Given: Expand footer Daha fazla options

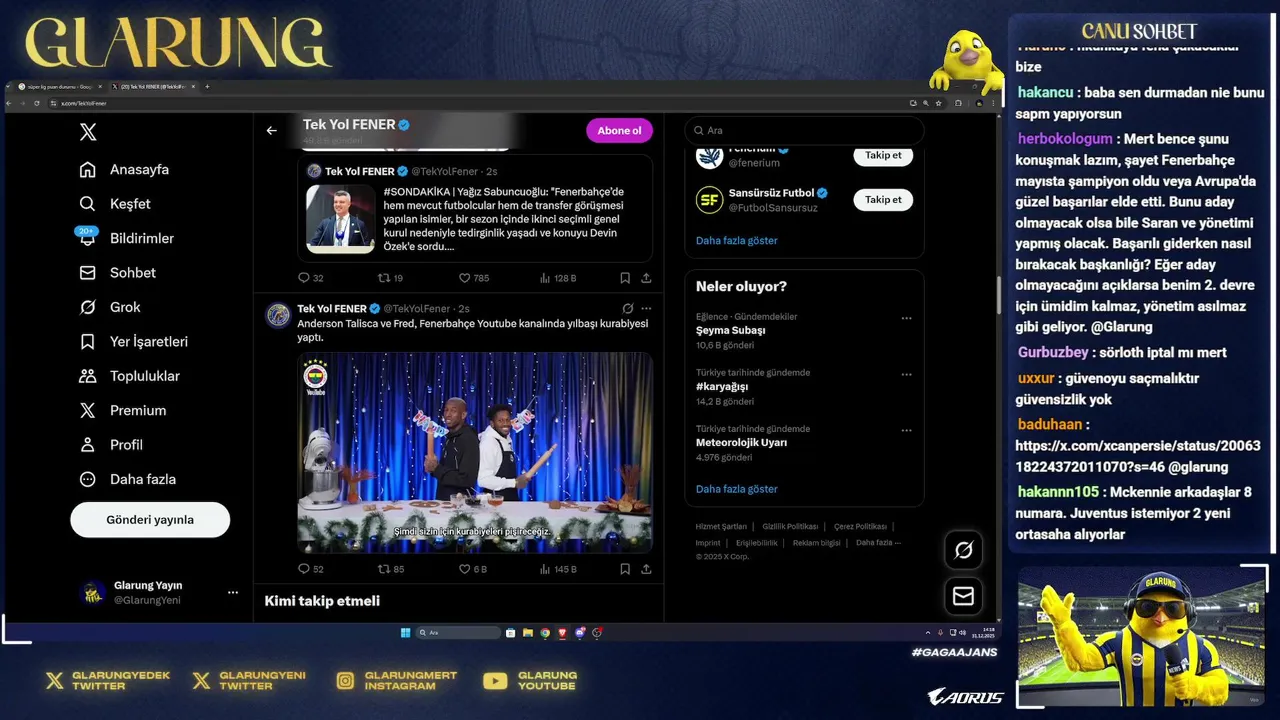Looking at the screenshot, I should [x=878, y=543].
